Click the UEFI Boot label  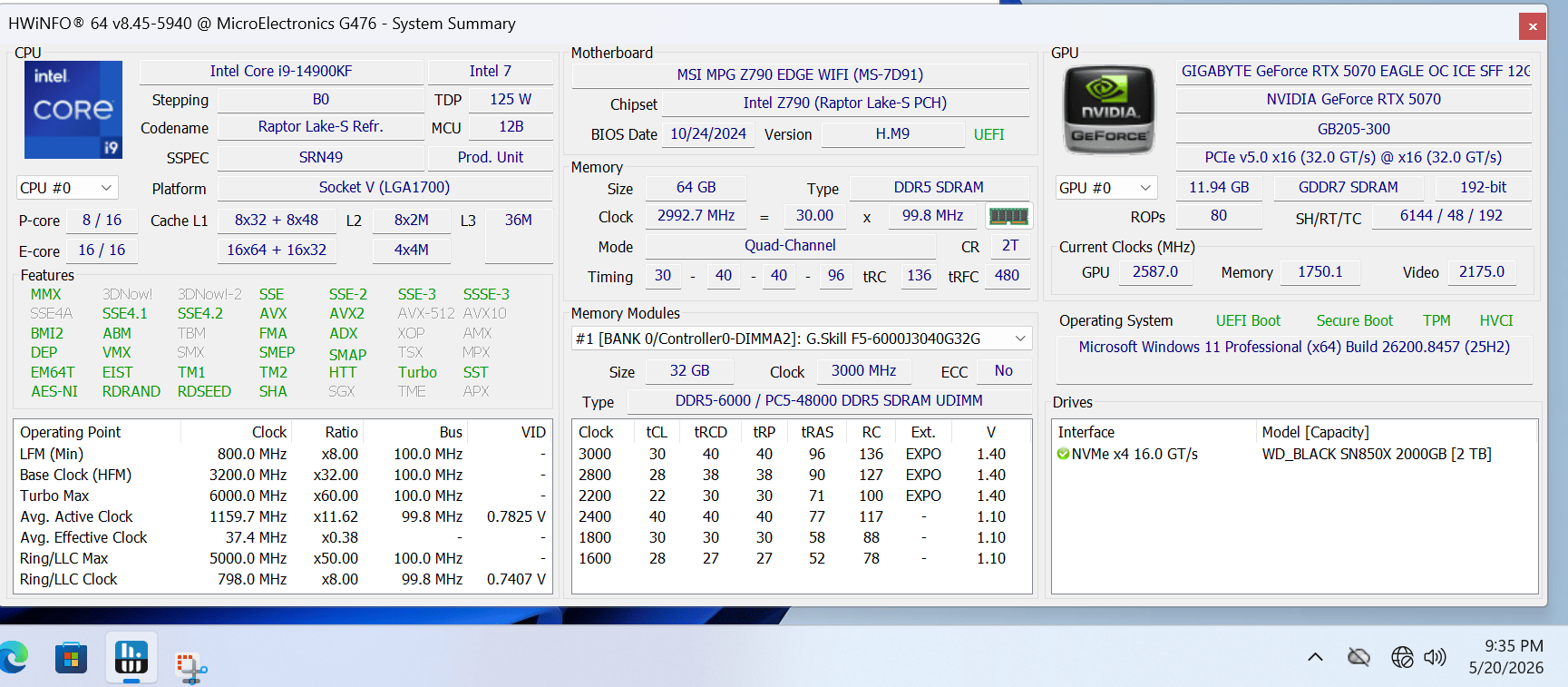click(1248, 320)
